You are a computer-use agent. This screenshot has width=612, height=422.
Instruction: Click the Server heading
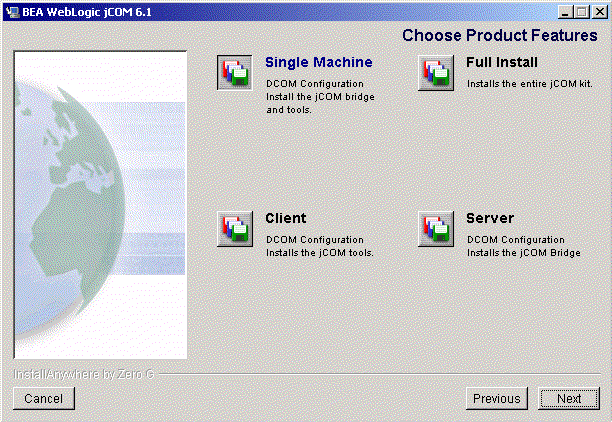pyautogui.click(x=490, y=218)
